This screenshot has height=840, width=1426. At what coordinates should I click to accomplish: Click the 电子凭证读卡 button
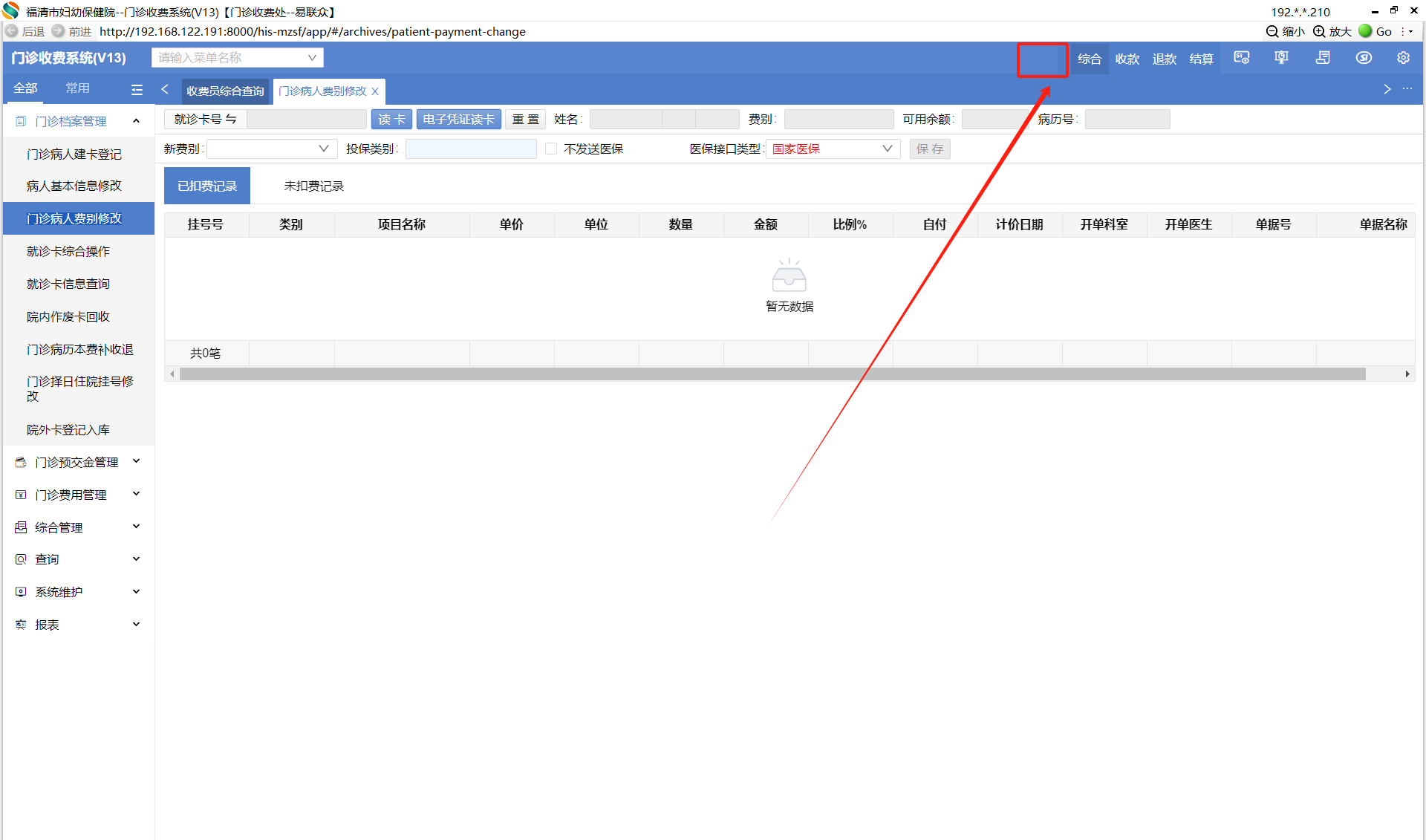458,119
